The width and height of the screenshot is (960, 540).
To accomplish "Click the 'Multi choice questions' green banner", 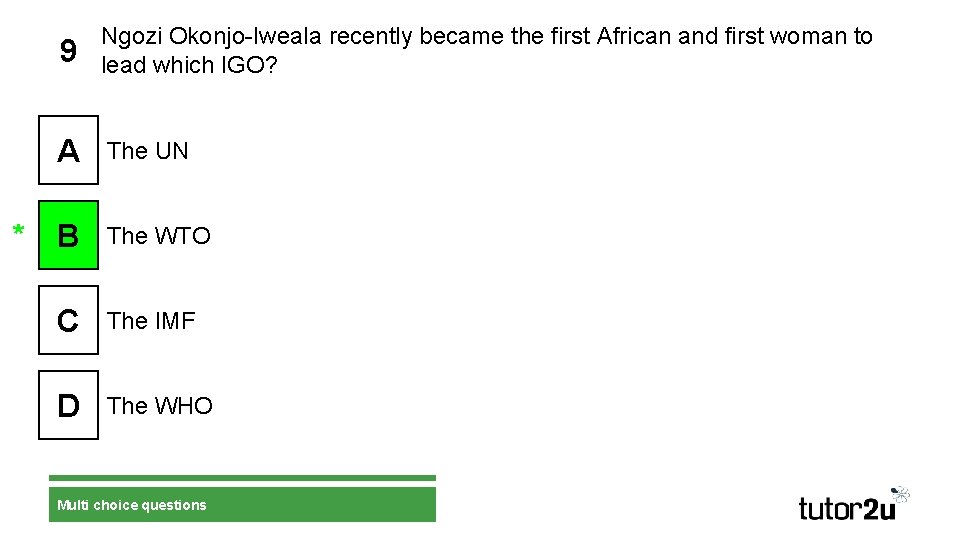I will [242, 505].
